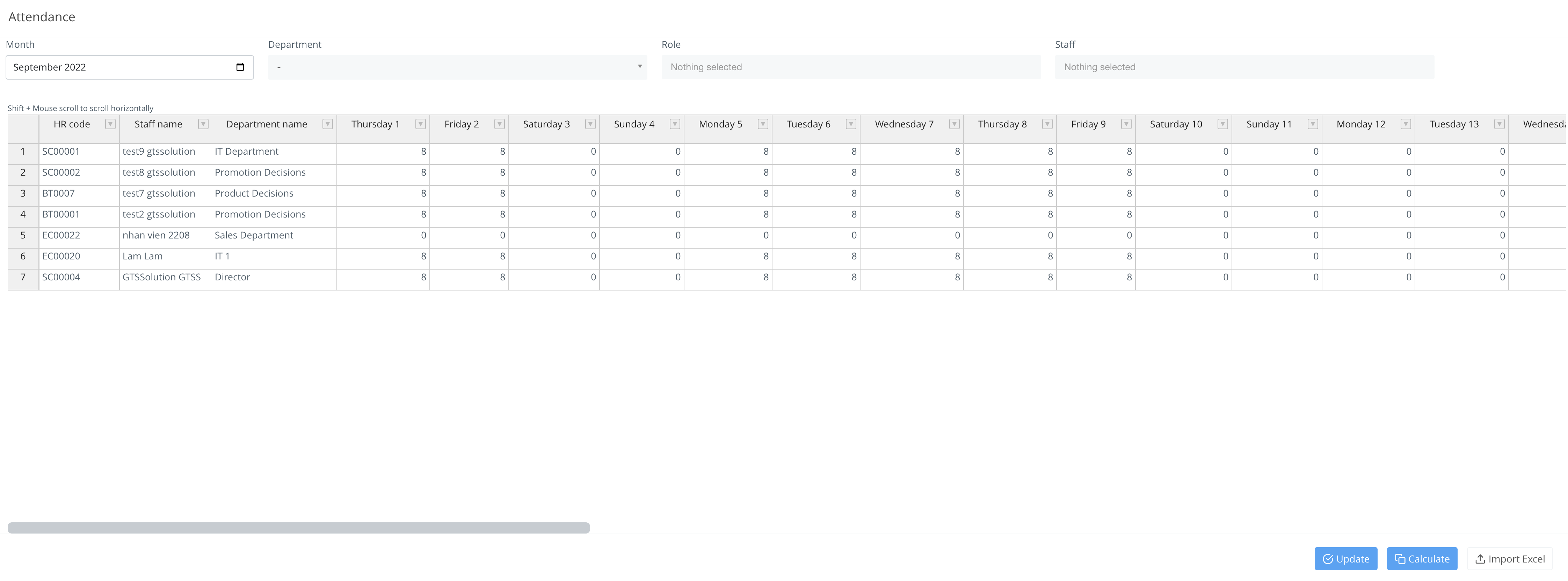This screenshot has width=1568, height=581.
Task: Open the month calendar picker icon
Action: pos(240,67)
